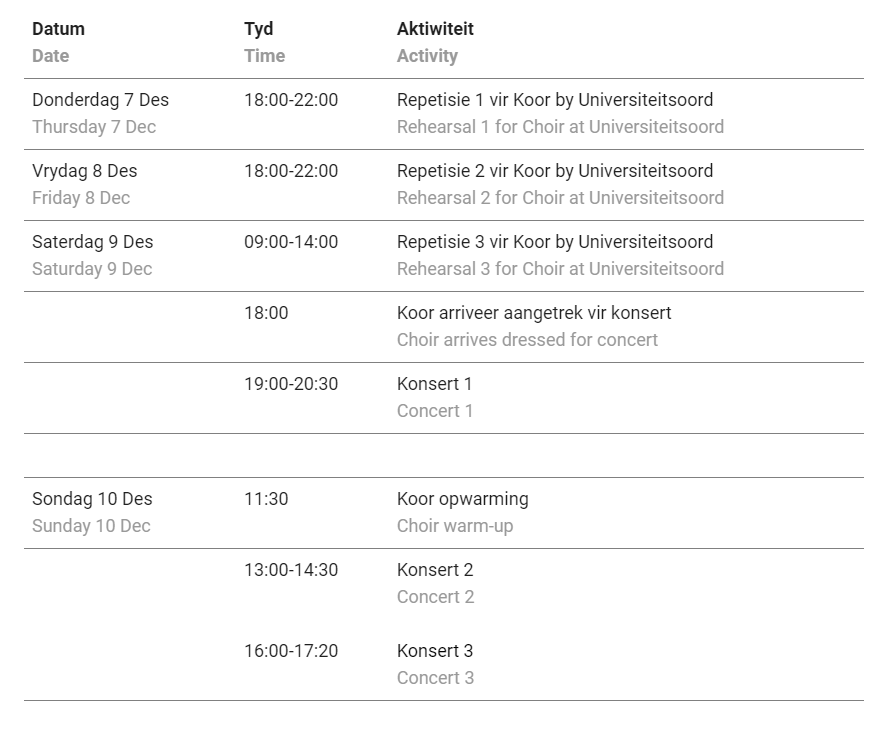Click the Datum column header
The height and width of the screenshot is (732, 880).
click(58, 29)
